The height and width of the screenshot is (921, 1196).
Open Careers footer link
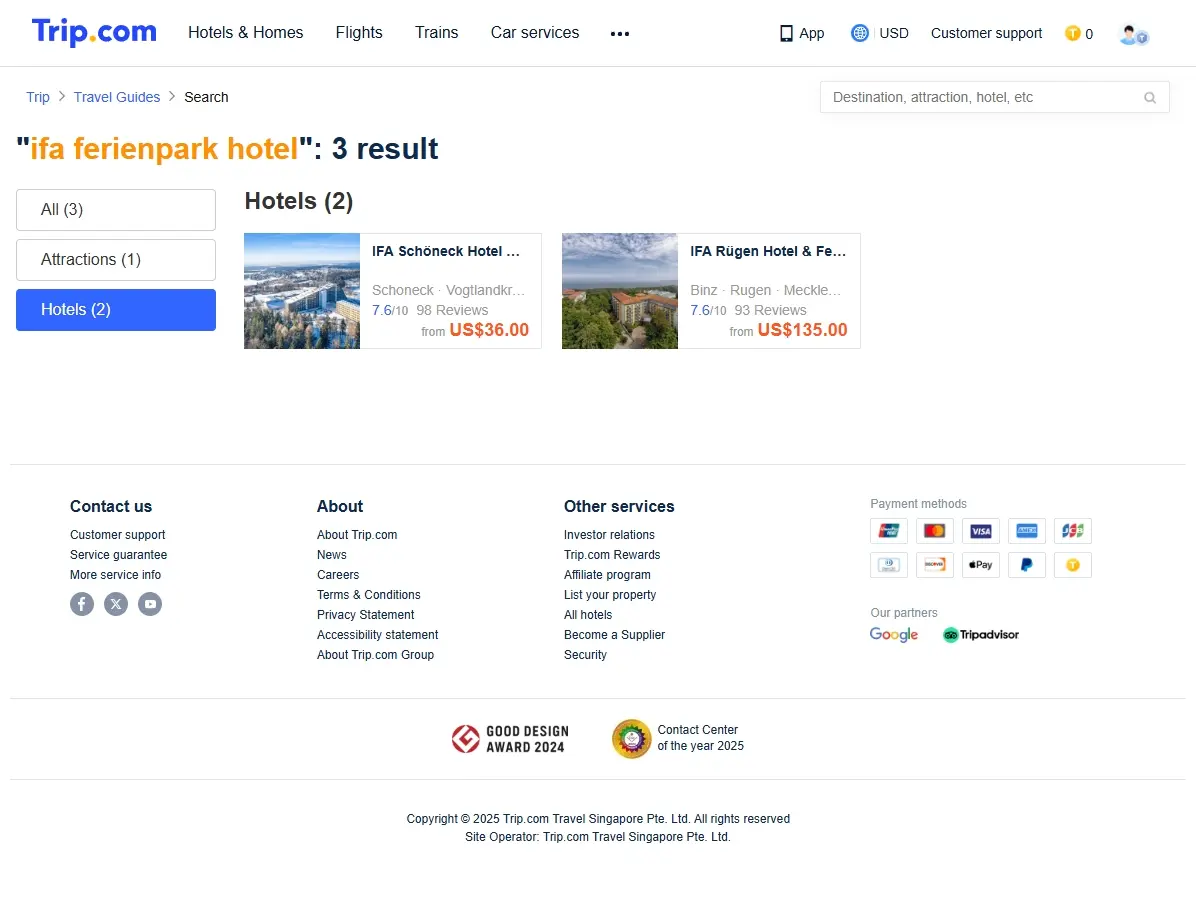click(338, 575)
